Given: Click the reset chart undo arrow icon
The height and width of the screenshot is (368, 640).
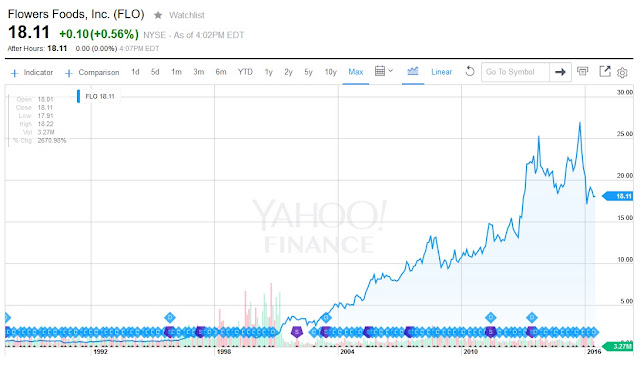Looking at the screenshot, I should (x=470, y=72).
